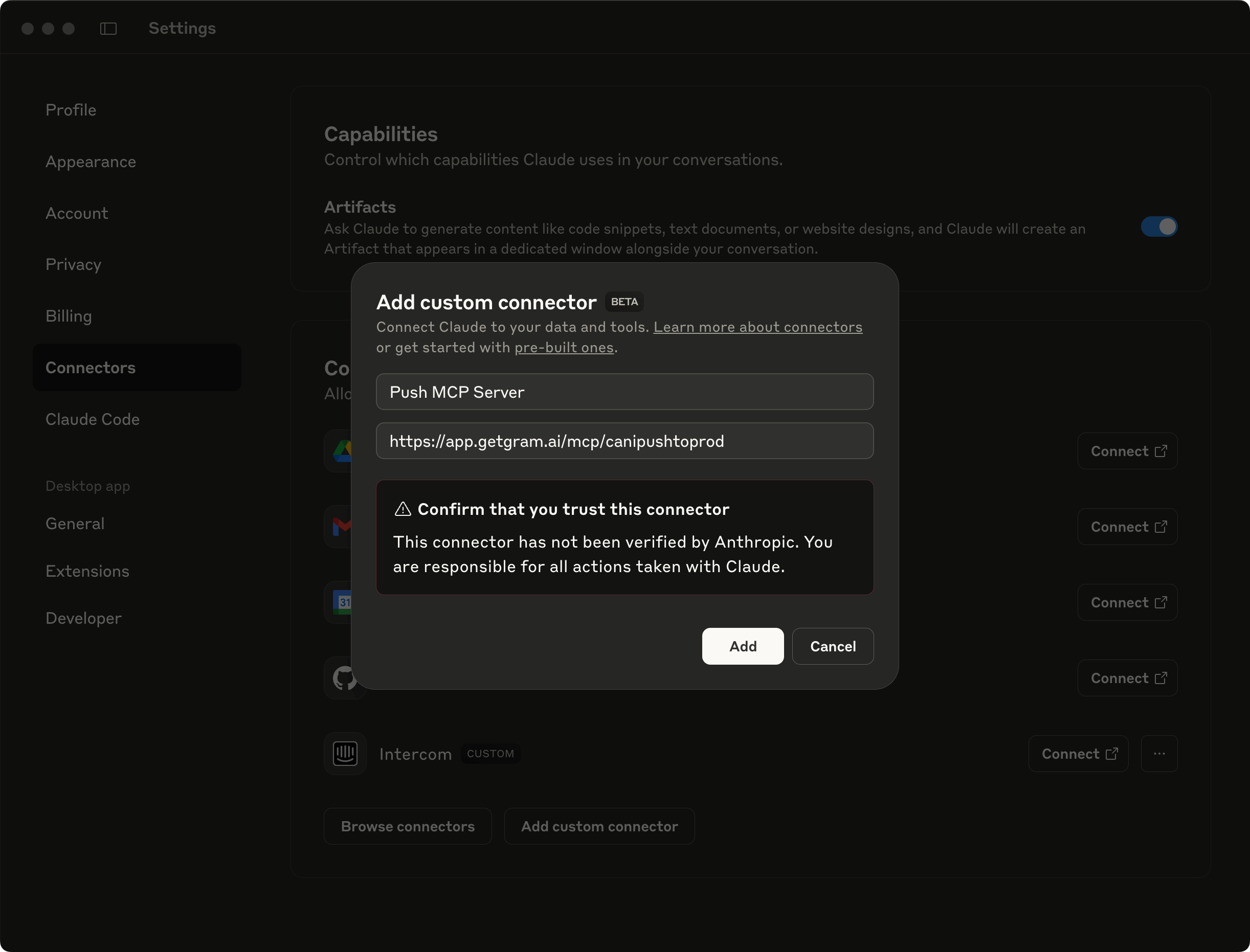Click the Desktop app section label
Image resolution: width=1250 pixels, height=952 pixels.
[88, 486]
